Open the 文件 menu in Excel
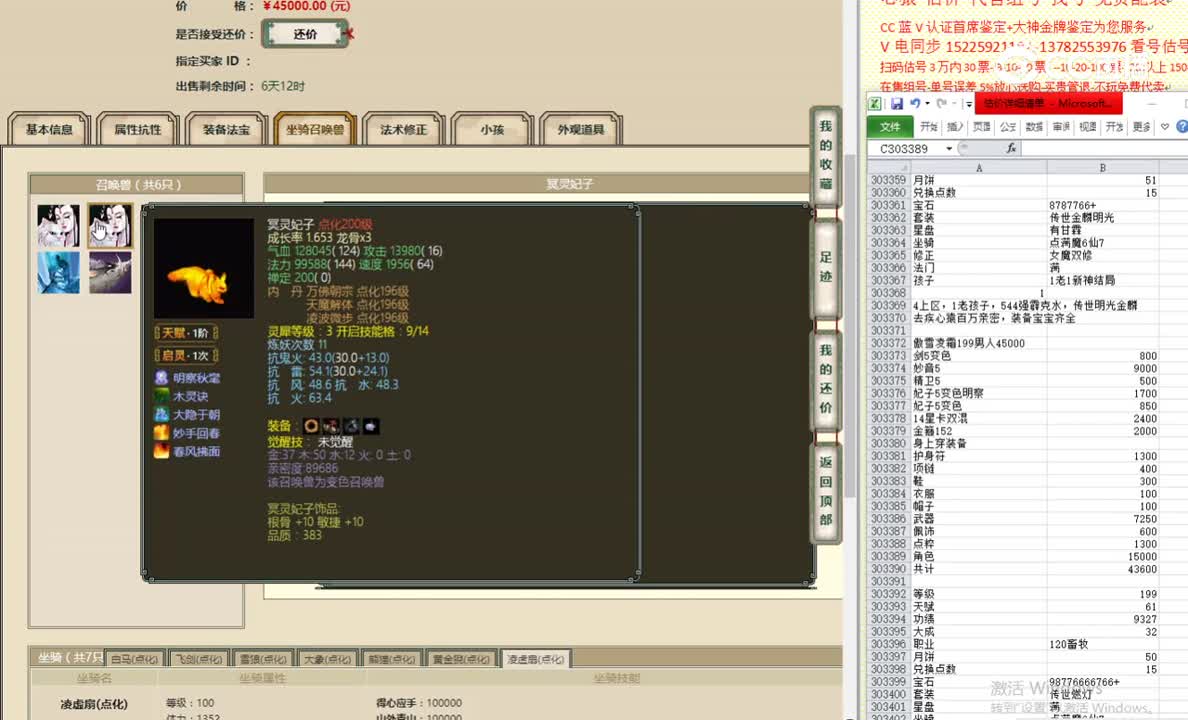Screen dimensions: 1188x720 pyautogui.click(x=889, y=126)
